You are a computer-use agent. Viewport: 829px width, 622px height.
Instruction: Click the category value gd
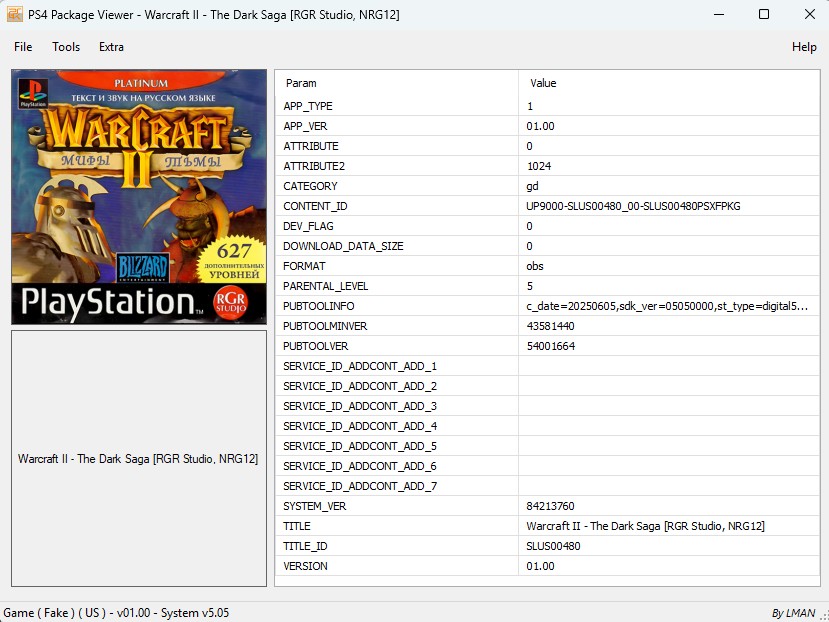point(532,186)
